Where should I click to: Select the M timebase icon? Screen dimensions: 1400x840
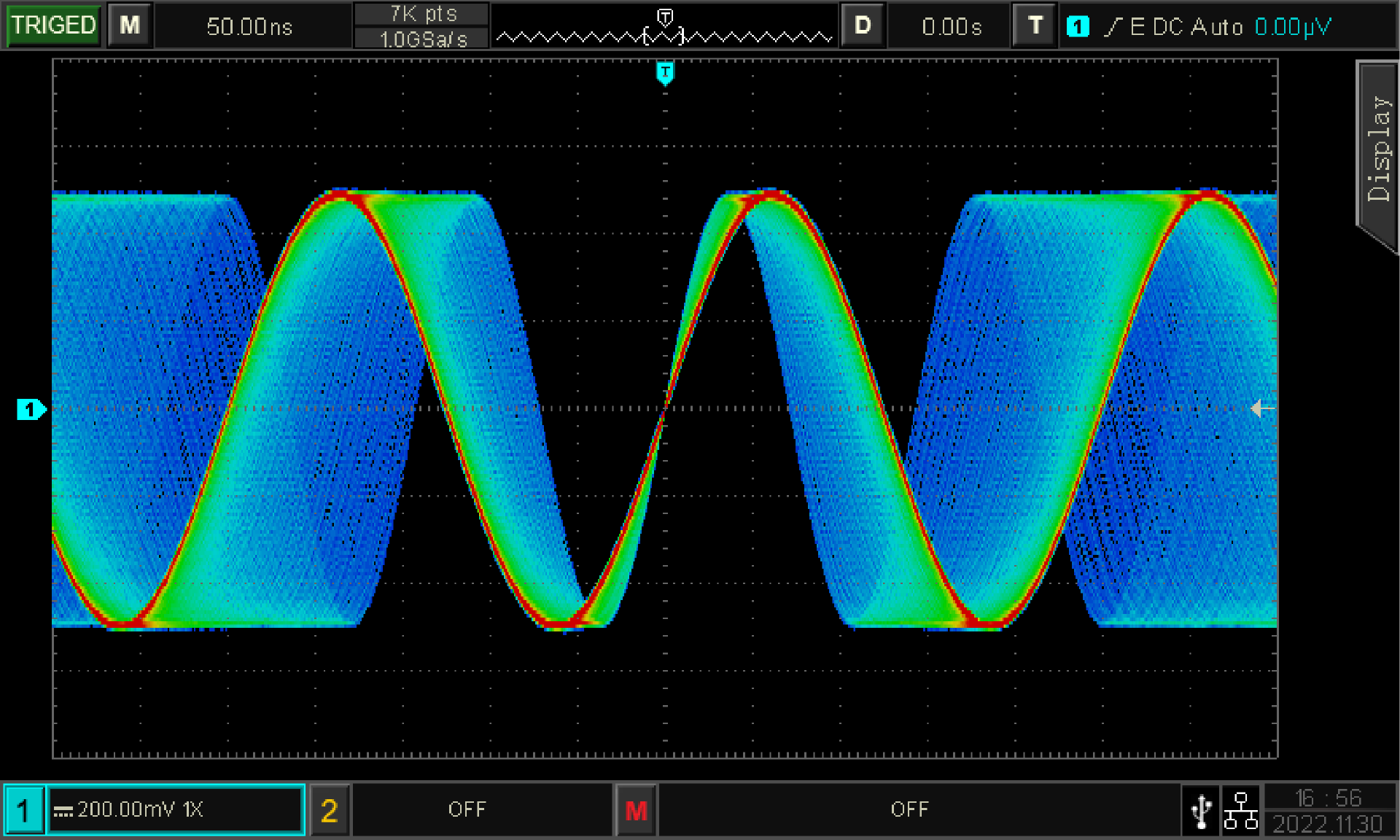point(130,26)
